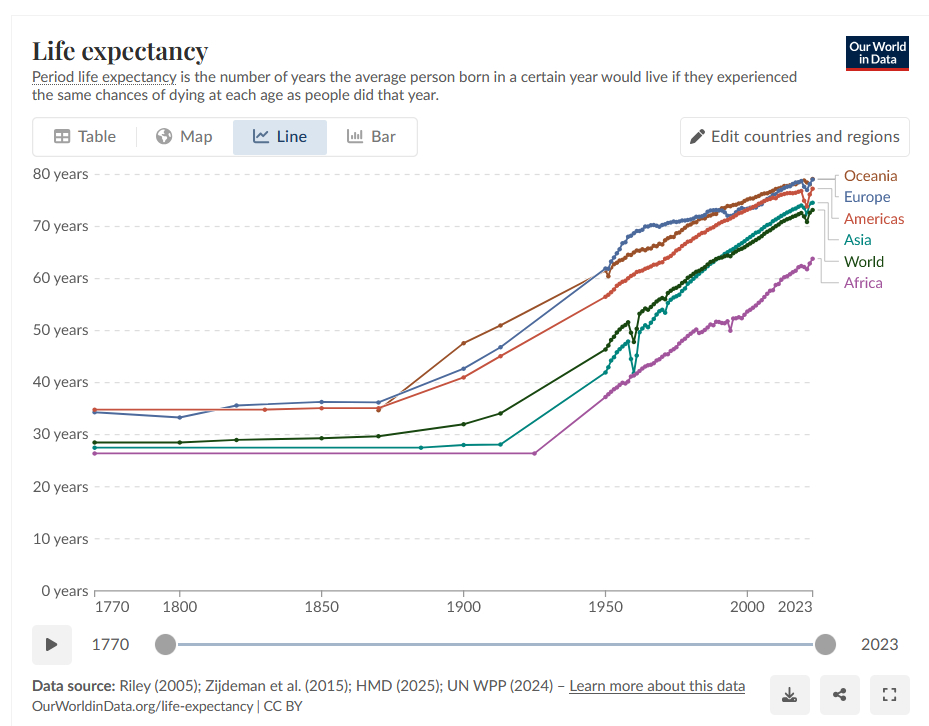Select the Line chart tab
The image size is (929, 726).
pos(280,137)
